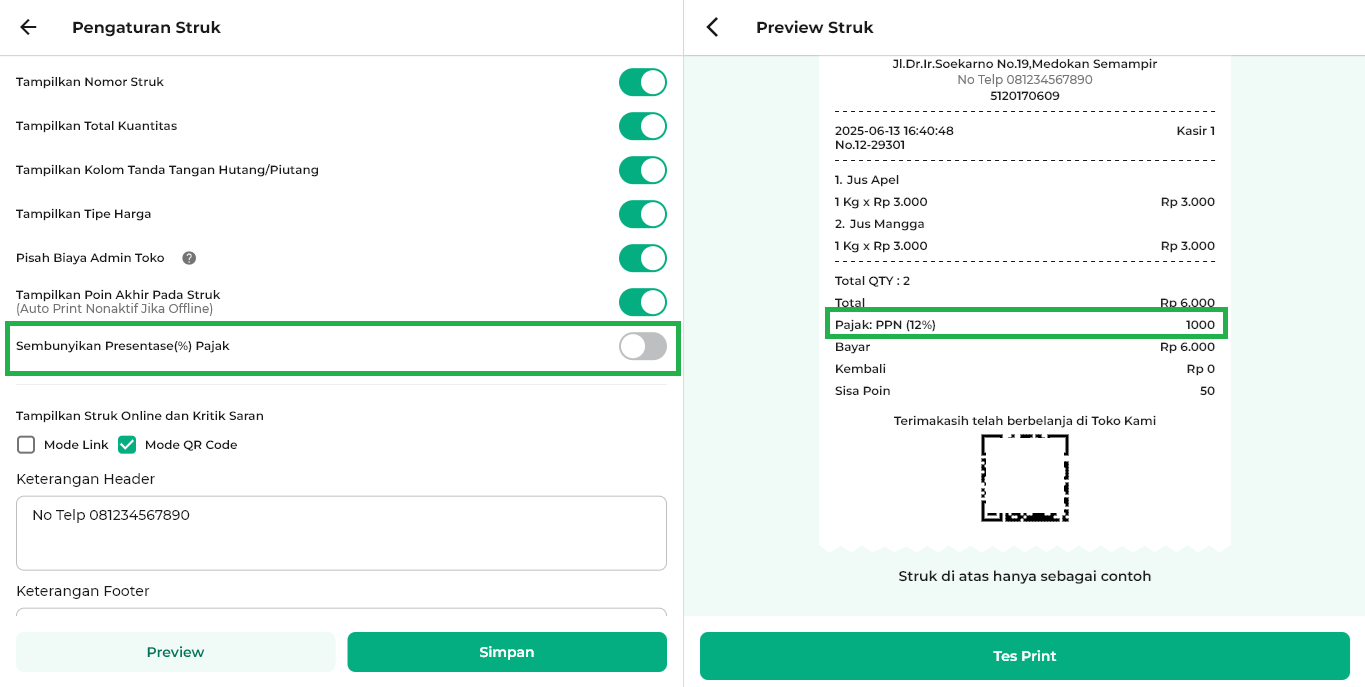Save settings with Simpan button
Image resolution: width=1365 pixels, height=687 pixels.
tap(507, 652)
